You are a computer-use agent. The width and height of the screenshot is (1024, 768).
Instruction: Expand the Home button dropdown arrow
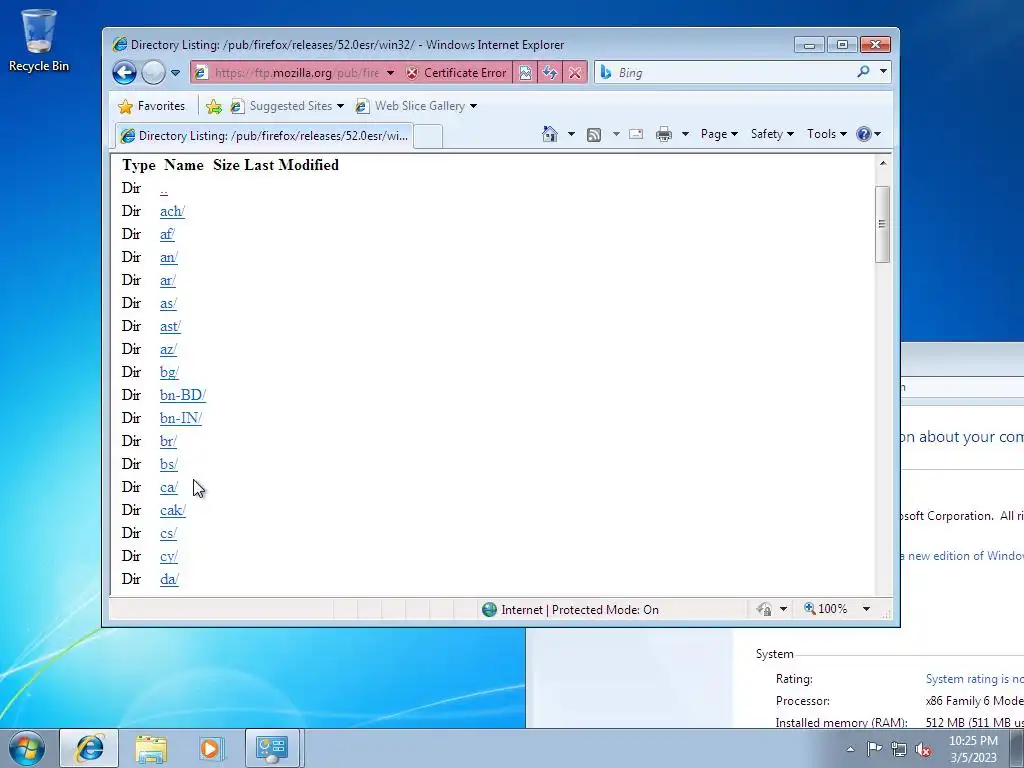pyautogui.click(x=571, y=134)
